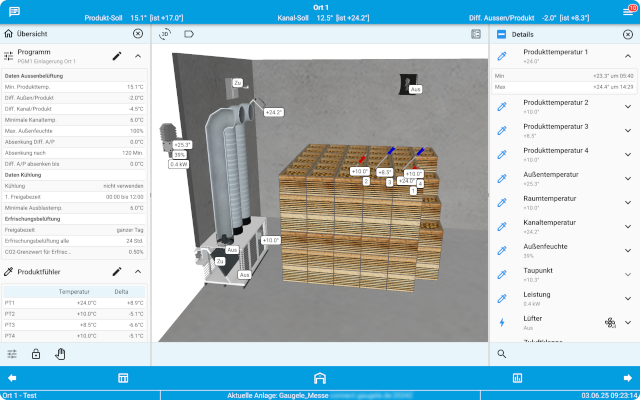Toggle the 3D view rotation mode
This screenshot has height=400, width=640.
166,33
